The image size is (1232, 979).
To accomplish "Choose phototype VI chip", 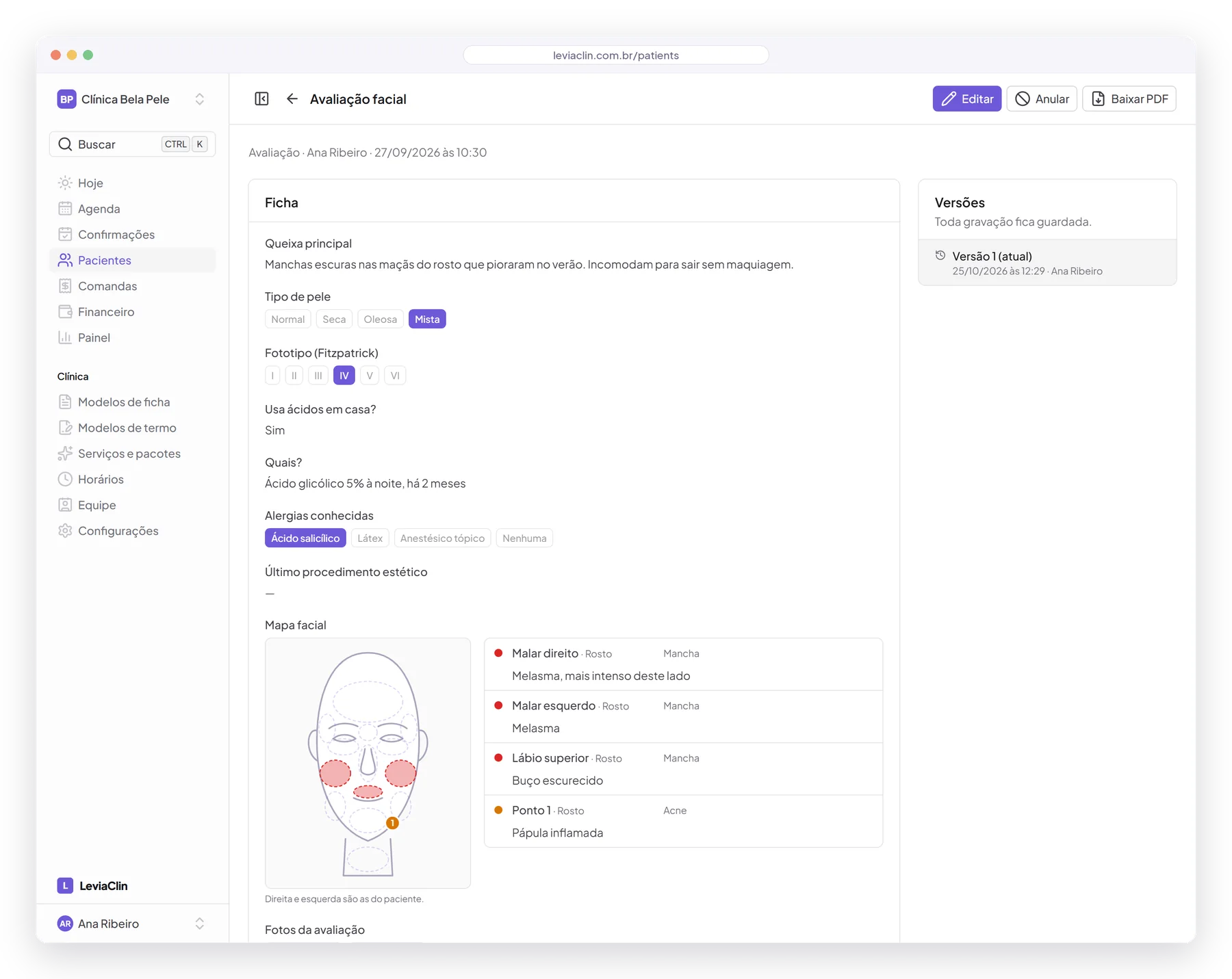I will (395, 376).
